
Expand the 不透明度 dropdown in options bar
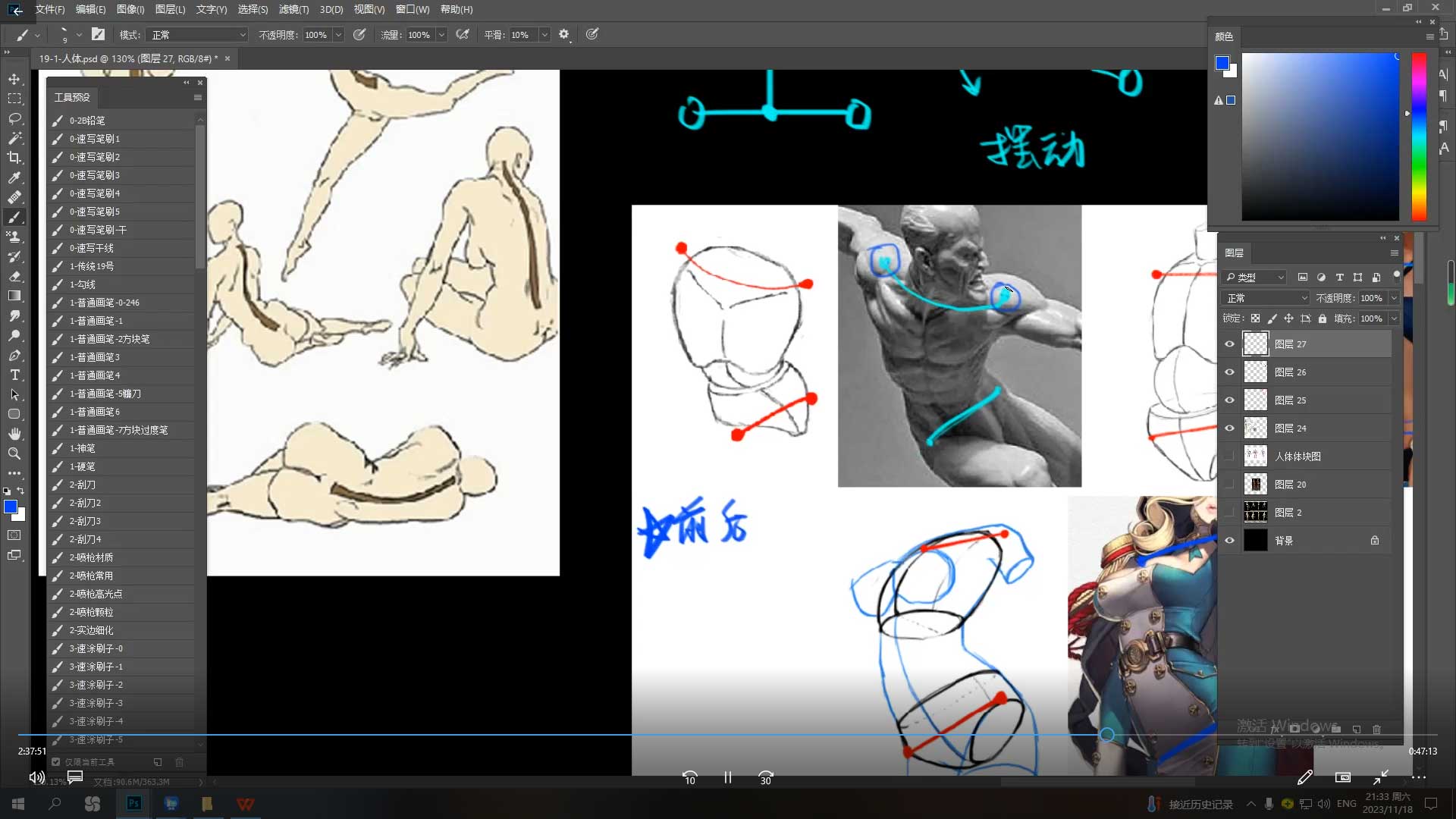pyautogui.click(x=338, y=35)
